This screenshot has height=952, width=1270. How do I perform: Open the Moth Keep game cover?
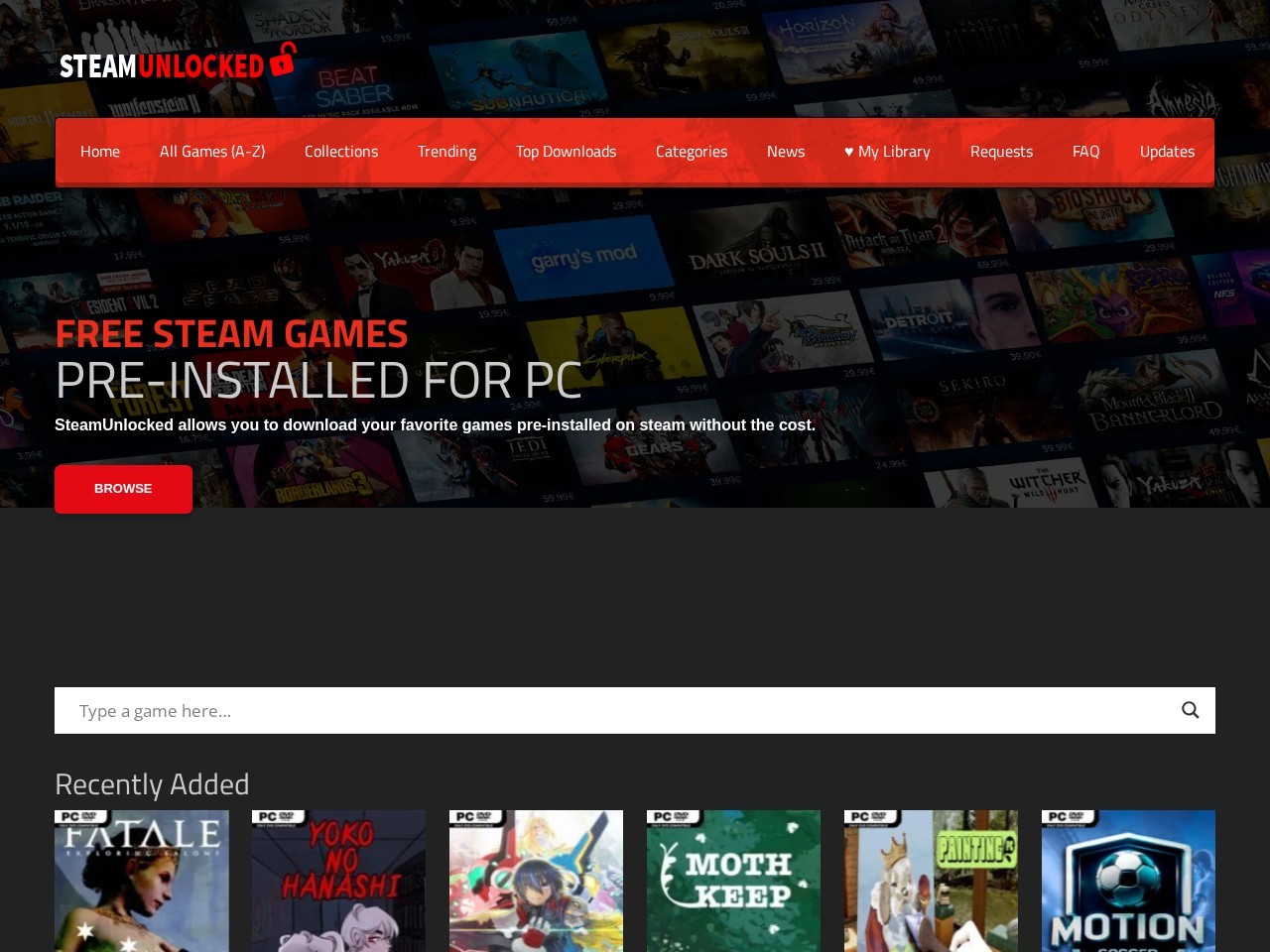pos(733,881)
